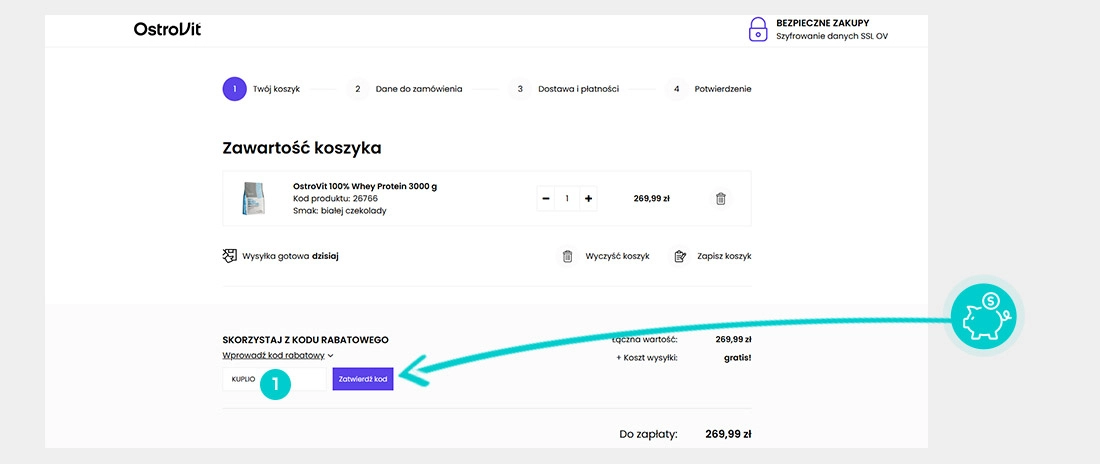Go to step 2 Dane do zamówienia
The height and width of the screenshot is (464, 1100).
click(405, 89)
